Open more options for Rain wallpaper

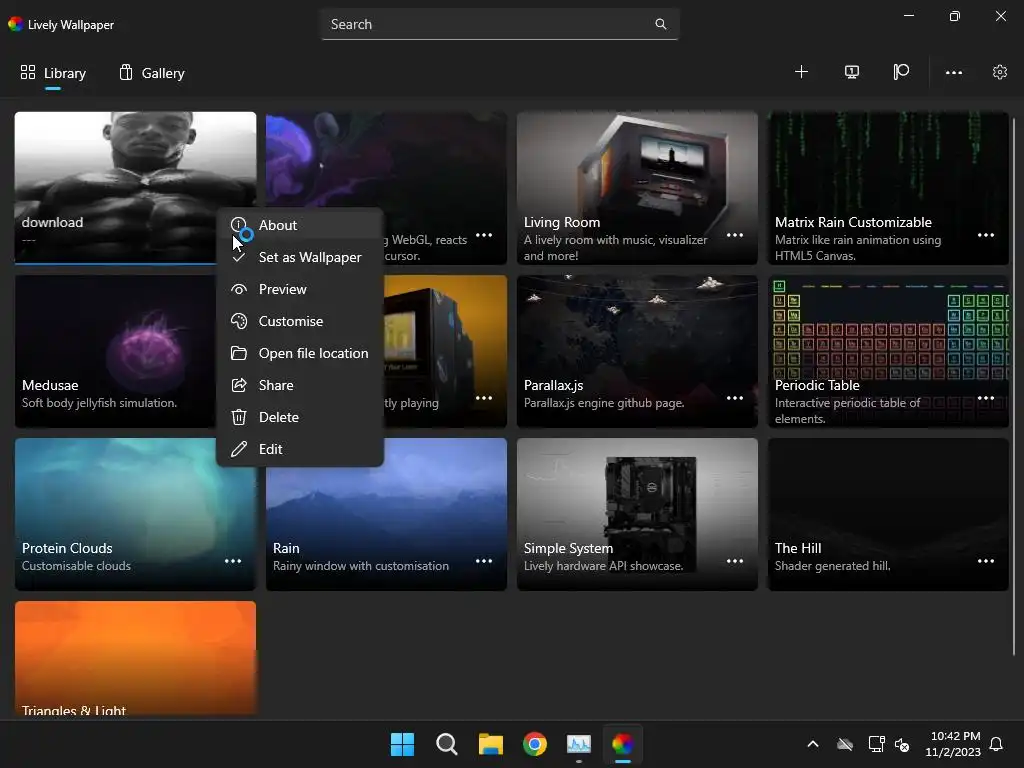coord(484,561)
